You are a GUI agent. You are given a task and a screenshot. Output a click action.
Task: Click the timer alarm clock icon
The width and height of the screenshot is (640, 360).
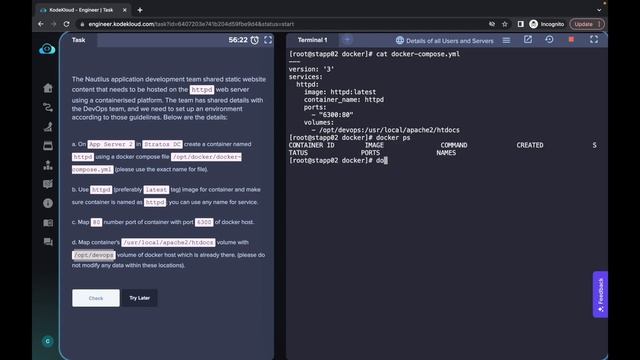tap(255, 40)
